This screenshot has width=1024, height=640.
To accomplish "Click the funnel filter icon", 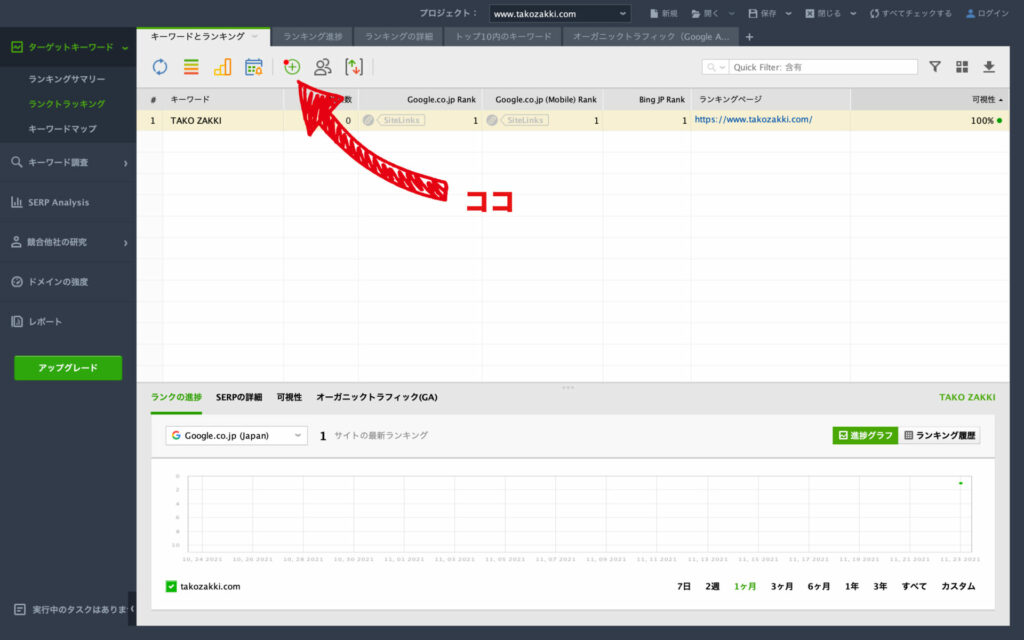I will [x=935, y=67].
